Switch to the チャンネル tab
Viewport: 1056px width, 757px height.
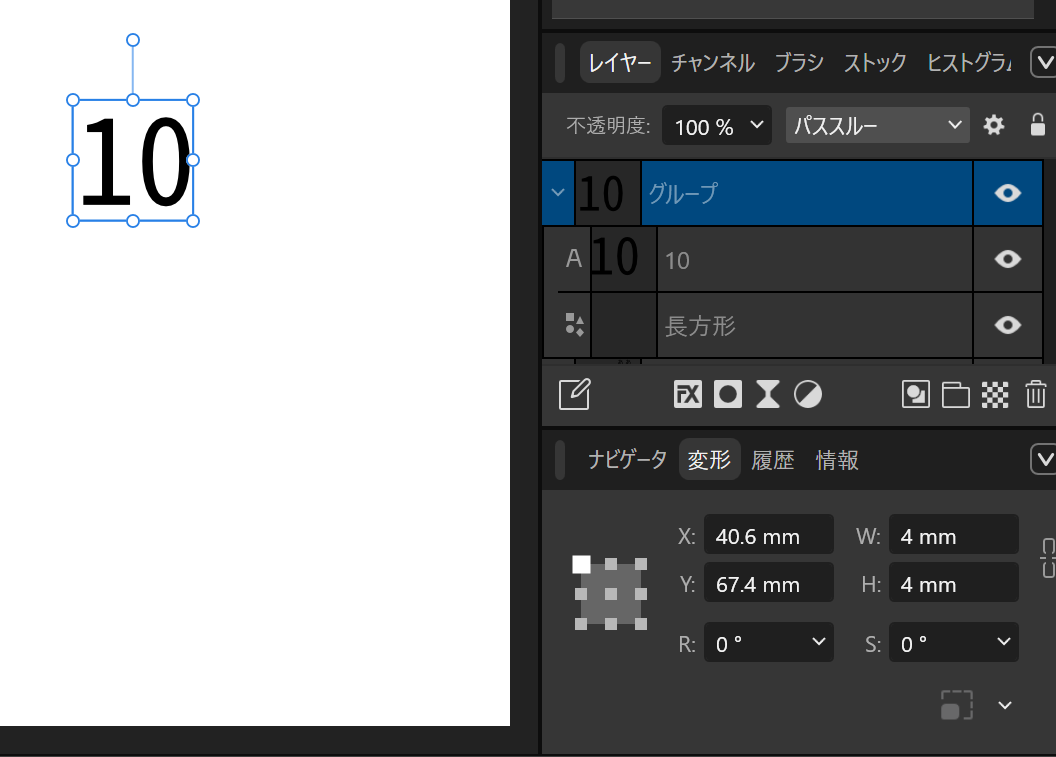[x=713, y=62]
